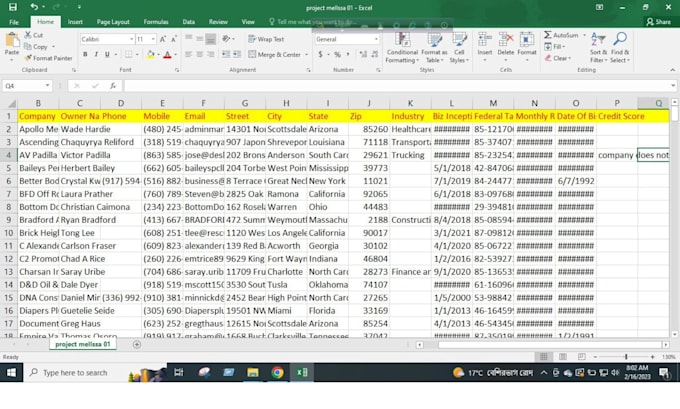This screenshot has width=680, height=409.
Task: Increase decimal places
Action: [x=363, y=55]
